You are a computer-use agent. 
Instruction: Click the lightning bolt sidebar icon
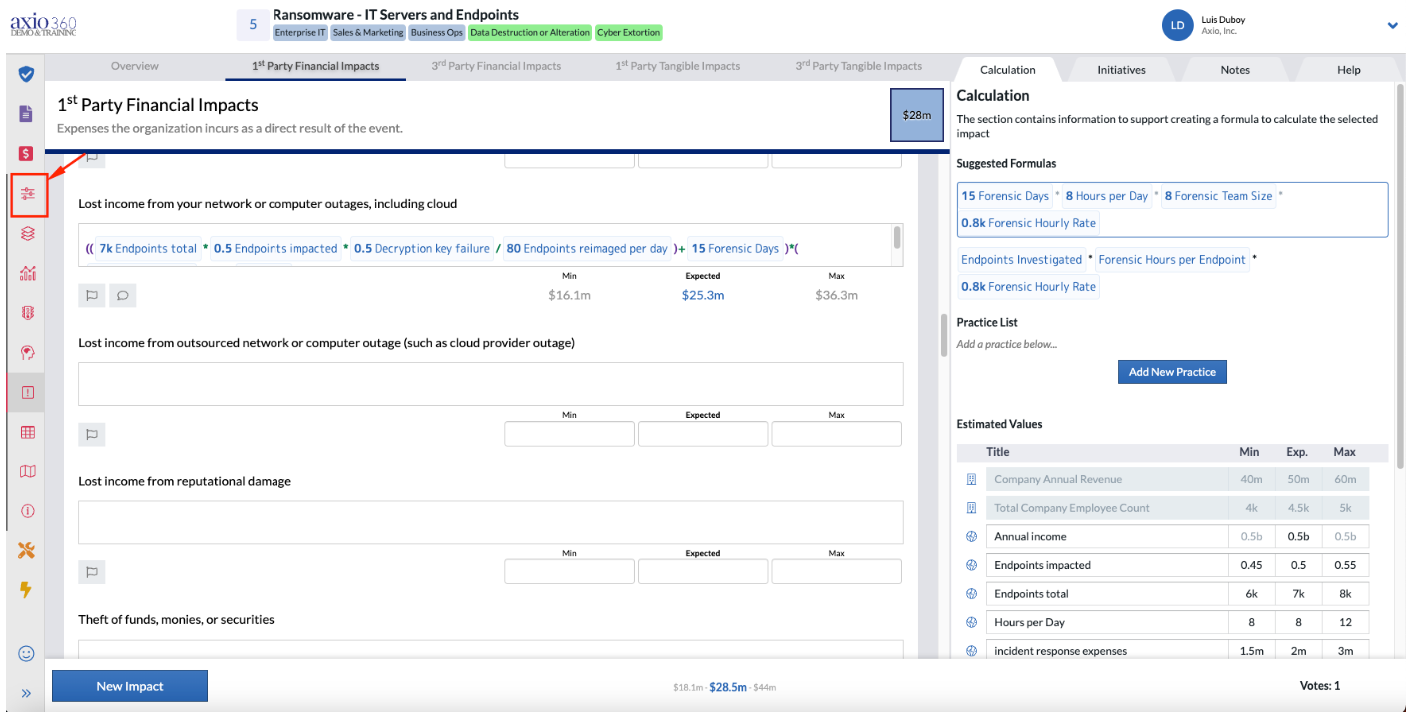click(x=27, y=590)
